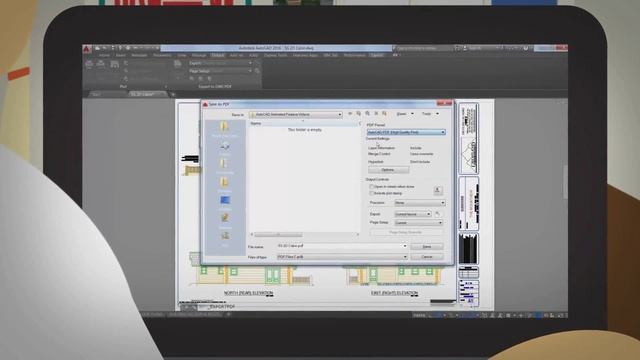
Task: Switch to the Layout ribbon tab
Action: click(377, 55)
